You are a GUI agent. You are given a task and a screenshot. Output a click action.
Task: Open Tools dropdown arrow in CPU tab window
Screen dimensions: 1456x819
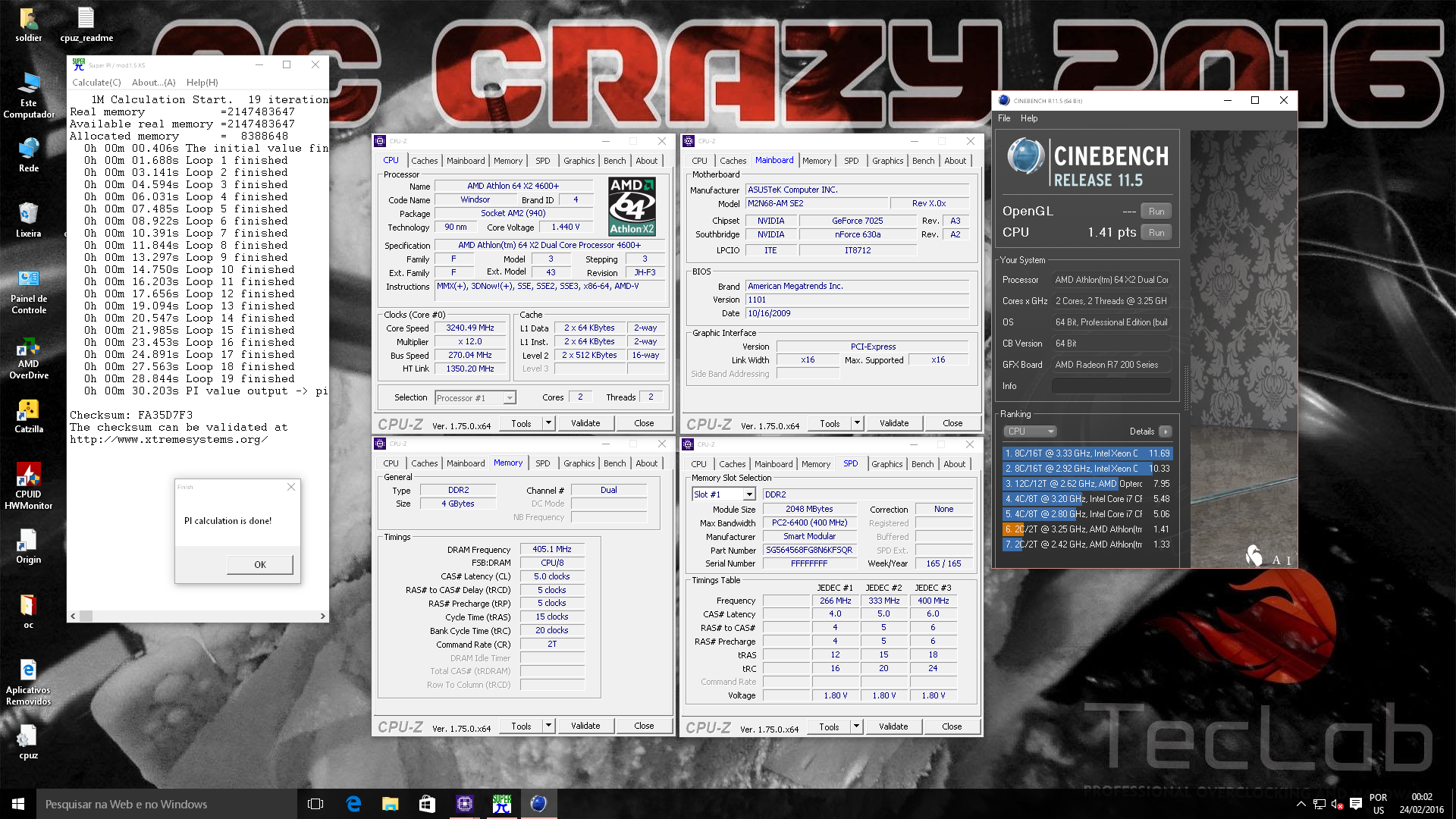(x=548, y=423)
